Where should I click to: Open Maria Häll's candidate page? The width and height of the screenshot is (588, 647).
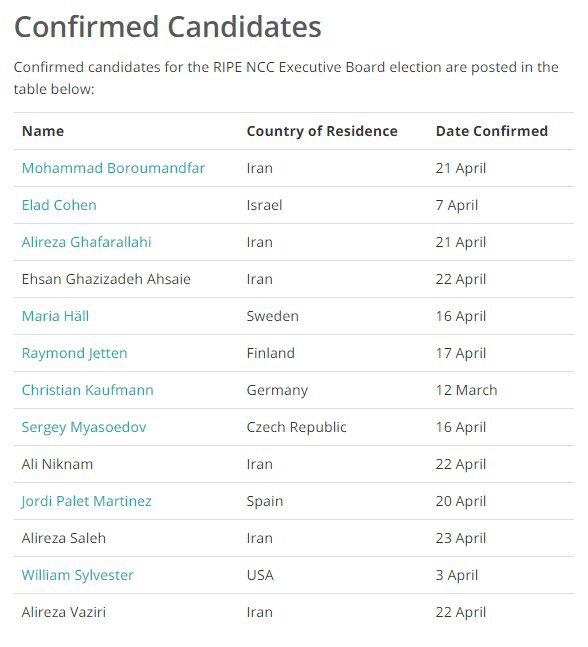pyautogui.click(x=55, y=316)
